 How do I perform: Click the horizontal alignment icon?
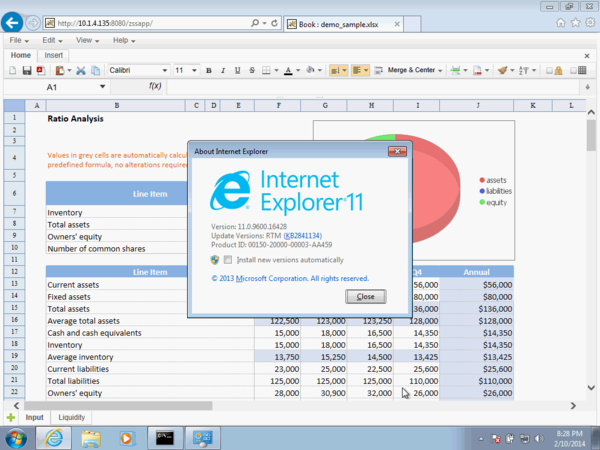(357, 70)
